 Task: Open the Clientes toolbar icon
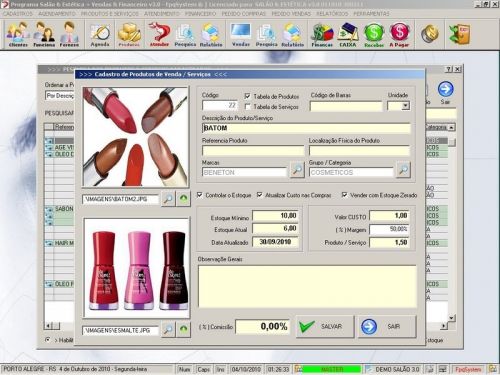point(18,34)
